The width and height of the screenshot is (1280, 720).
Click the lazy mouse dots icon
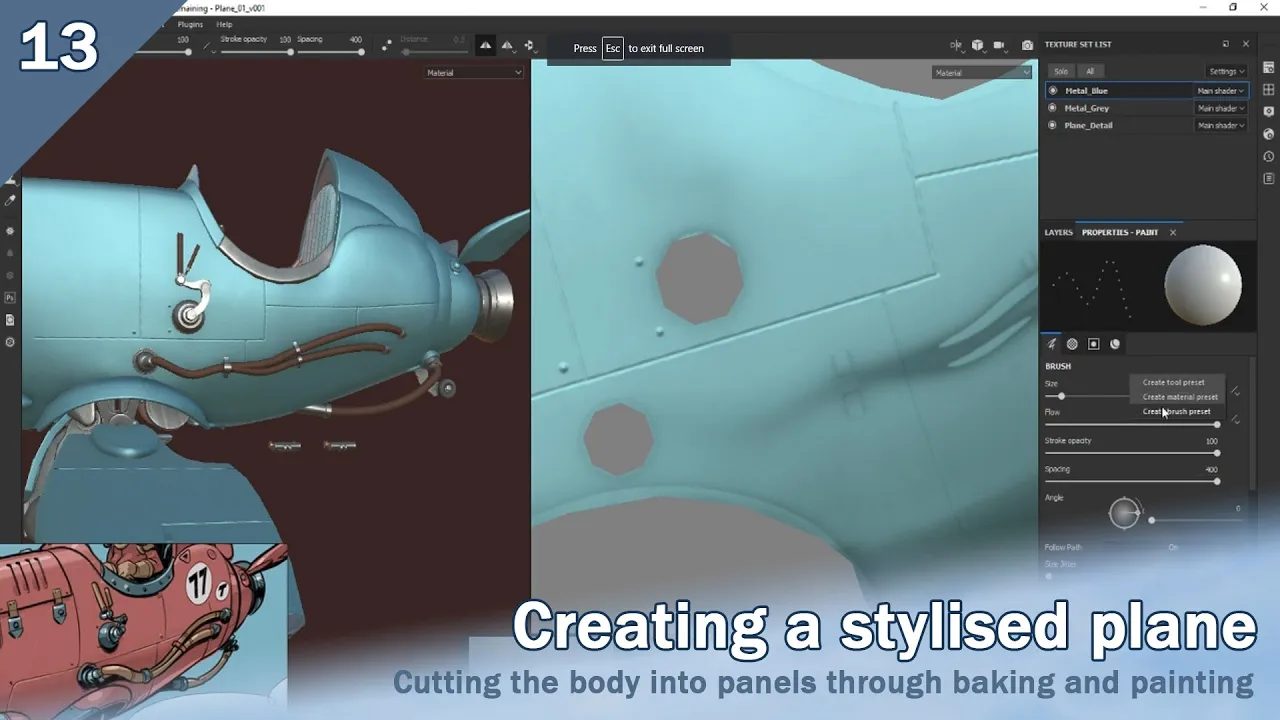(x=386, y=45)
